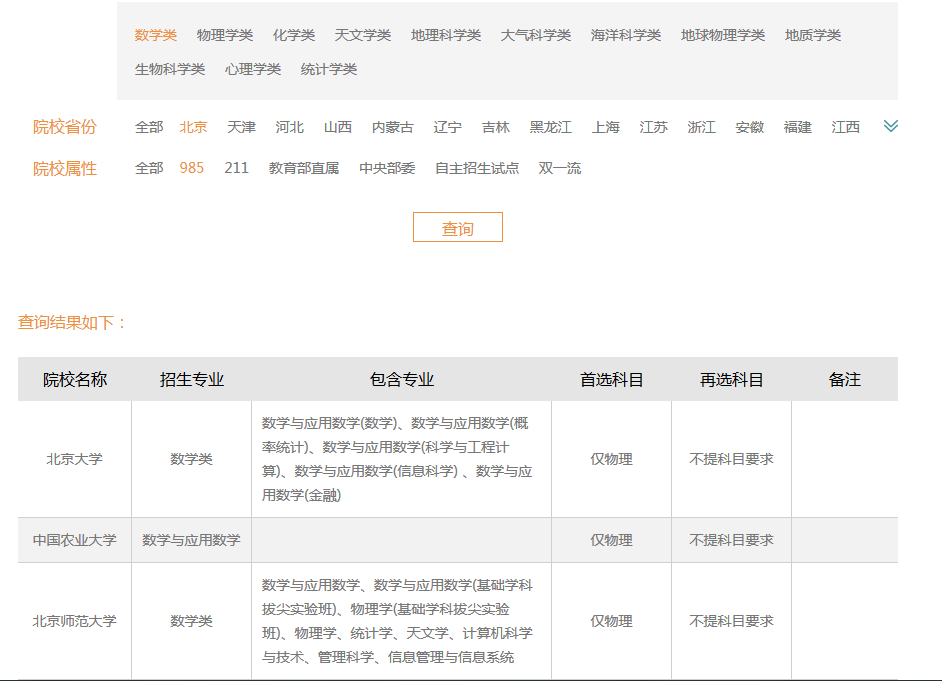Select the 辽宁 province filter
Screen dimensions: 942x681
pos(448,127)
